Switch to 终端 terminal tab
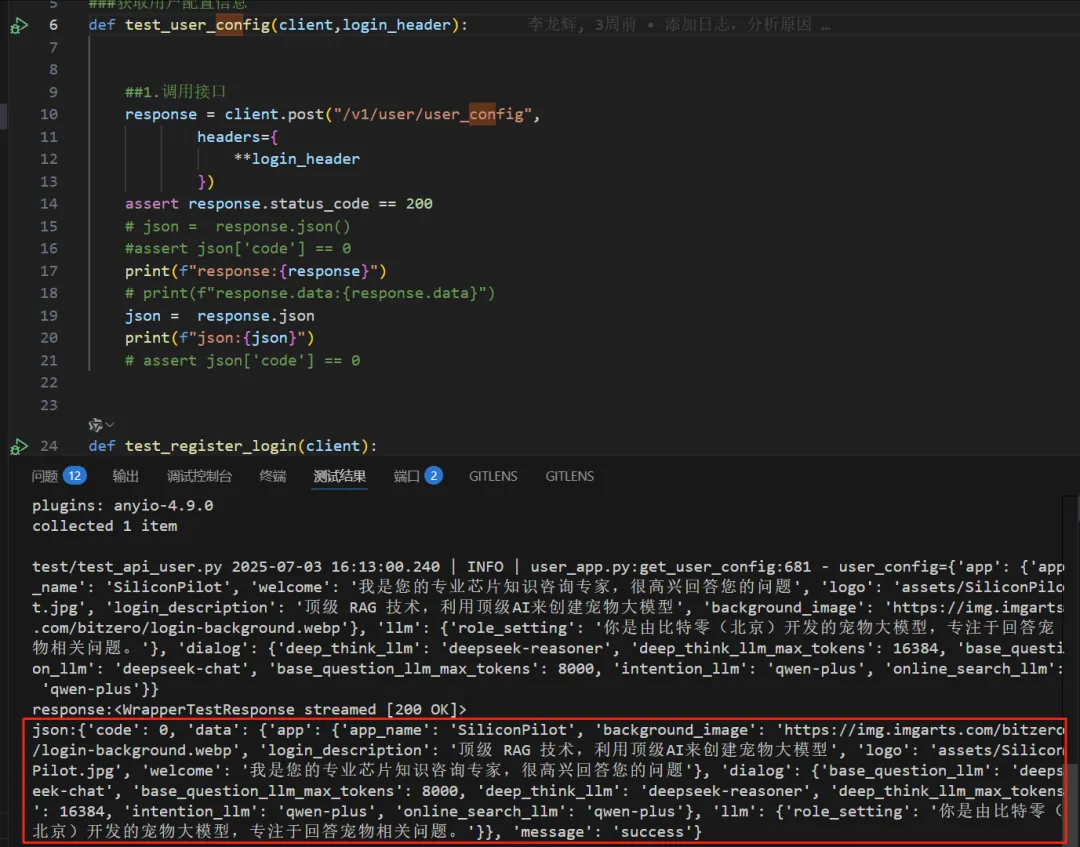Image resolution: width=1080 pixels, height=847 pixels. click(x=273, y=476)
